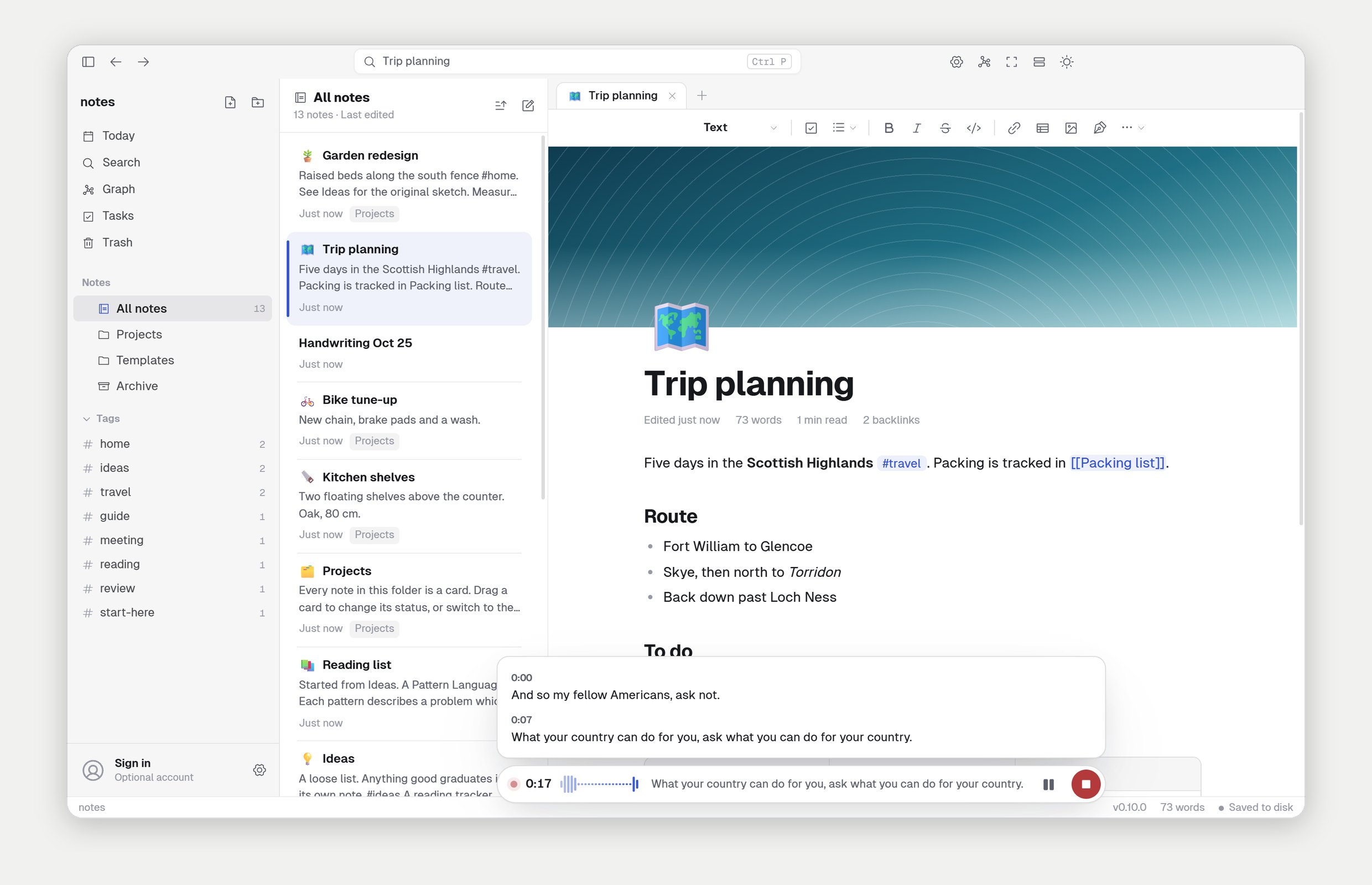
Task: Enter fullscreen focus mode icon
Action: click(x=1011, y=61)
